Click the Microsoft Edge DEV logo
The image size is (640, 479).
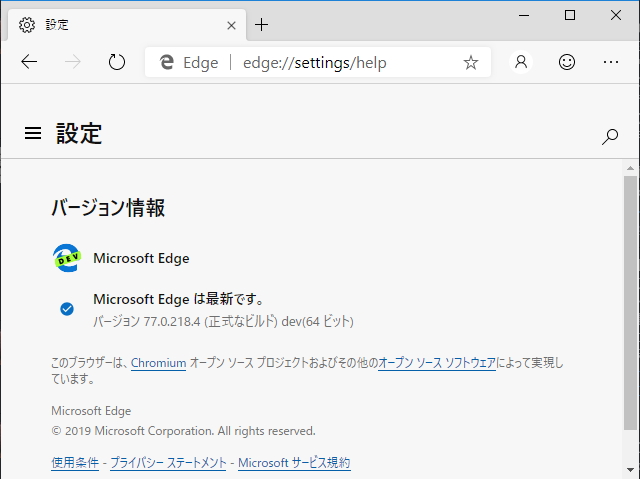click(67, 258)
